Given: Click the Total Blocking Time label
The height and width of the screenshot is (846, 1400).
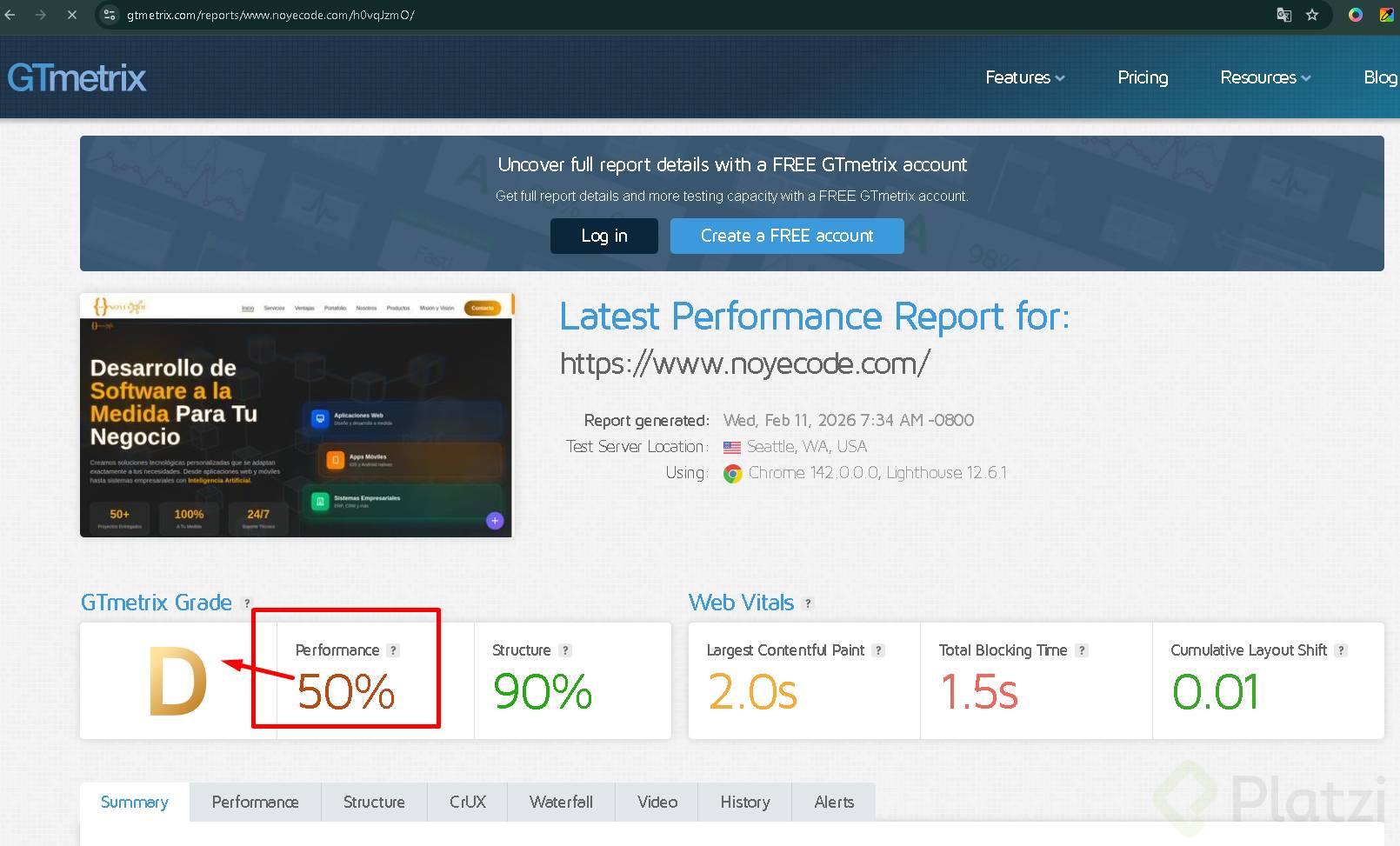Looking at the screenshot, I should point(1003,650).
